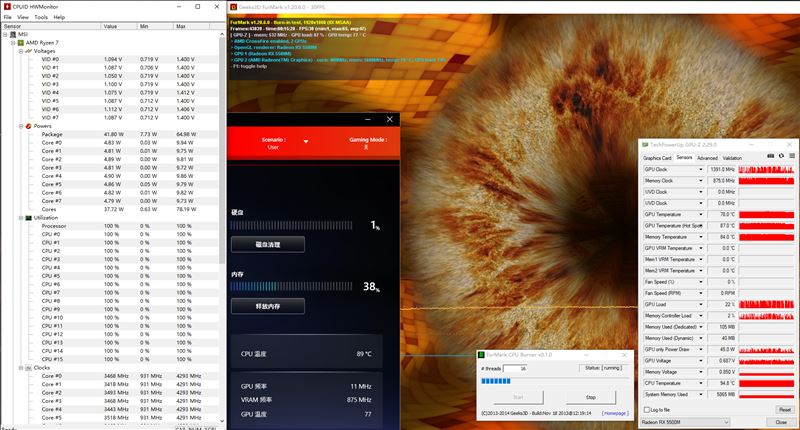Maximize the HWMonitor window
The height and width of the screenshot is (430, 800).
point(197,7)
